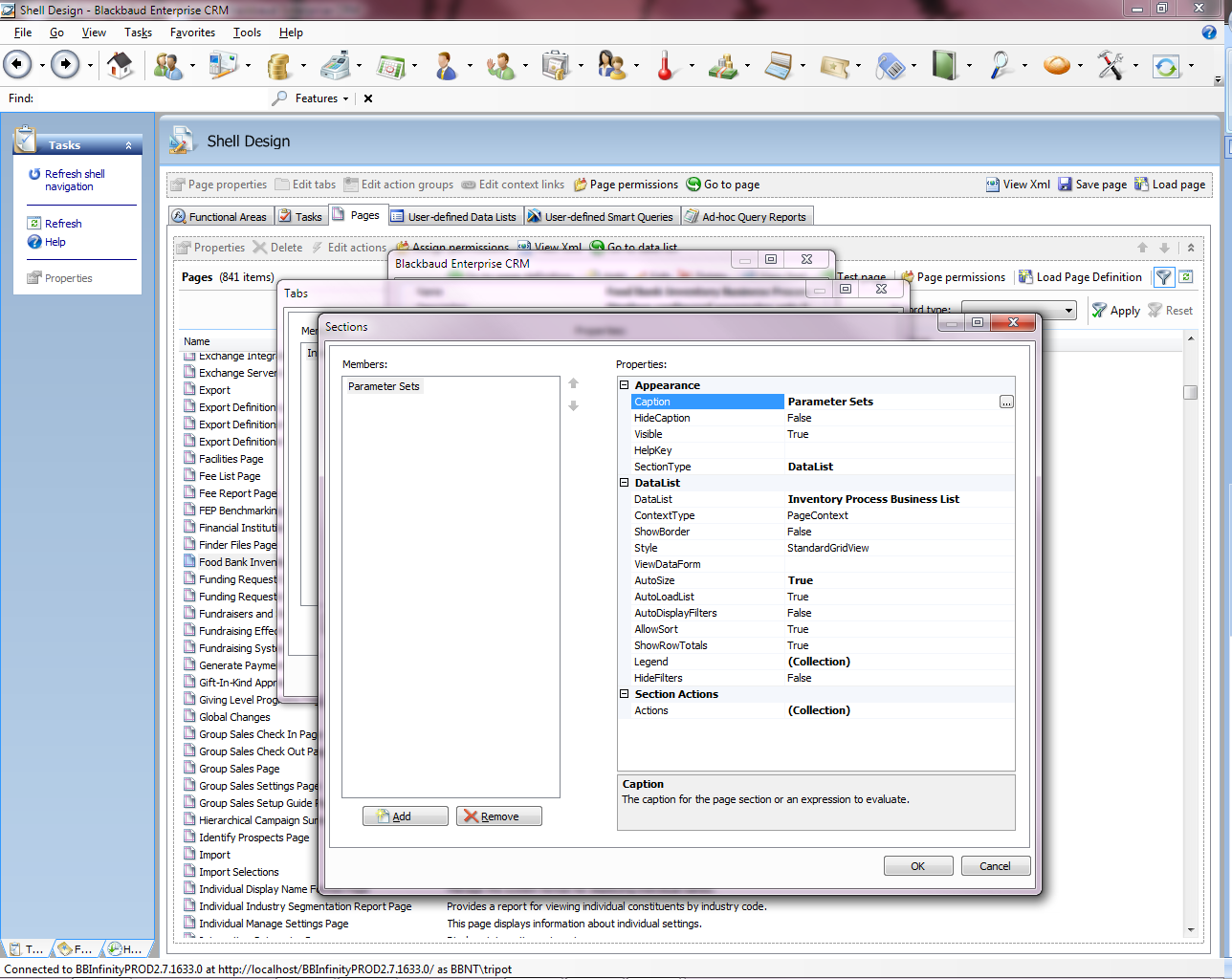Click the red thermometer toolbar icon
This screenshot has height=979, width=1232.
pos(665,65)
